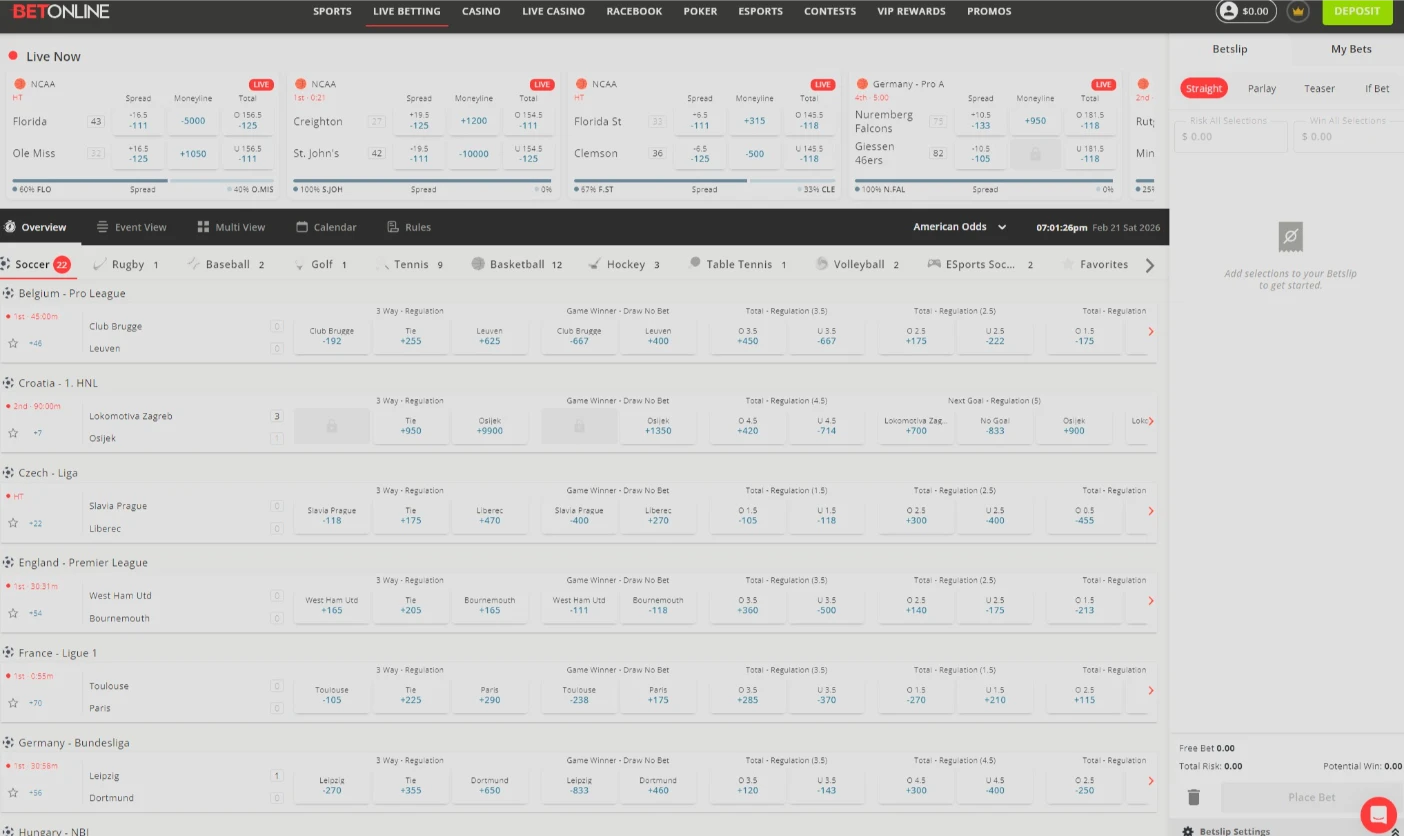Click the account profile icon
This screenshot has height=836, width=1404.
[1228, 11]
